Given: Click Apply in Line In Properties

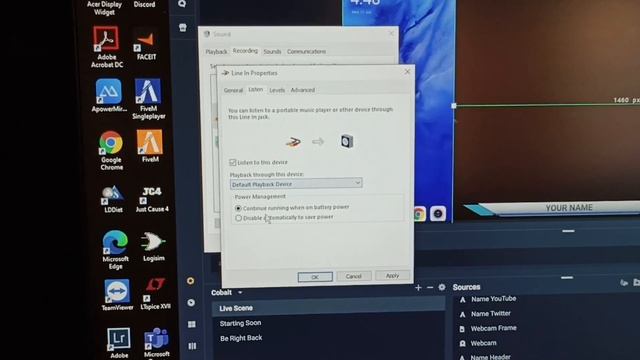Looking at the screenshot, I should pos(392,276).
